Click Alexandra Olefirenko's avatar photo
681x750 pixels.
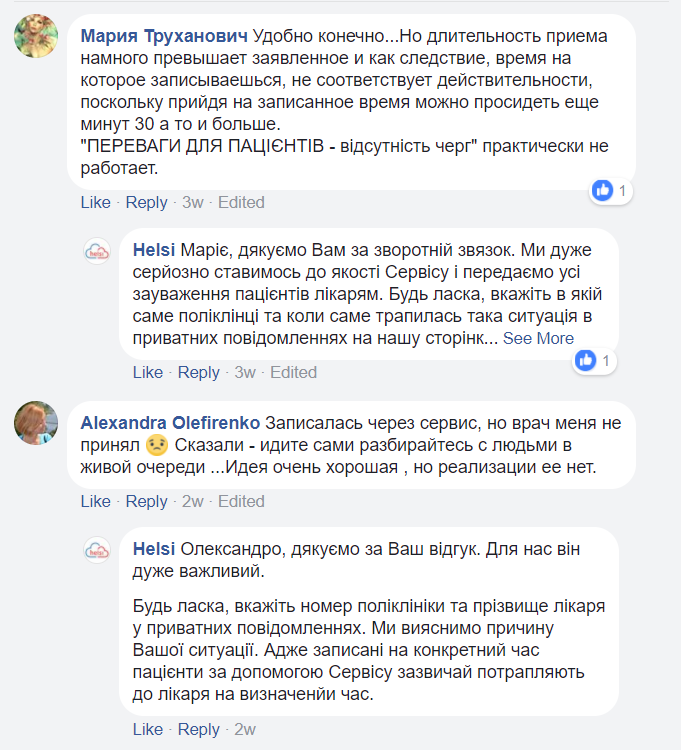click(35, 422)
